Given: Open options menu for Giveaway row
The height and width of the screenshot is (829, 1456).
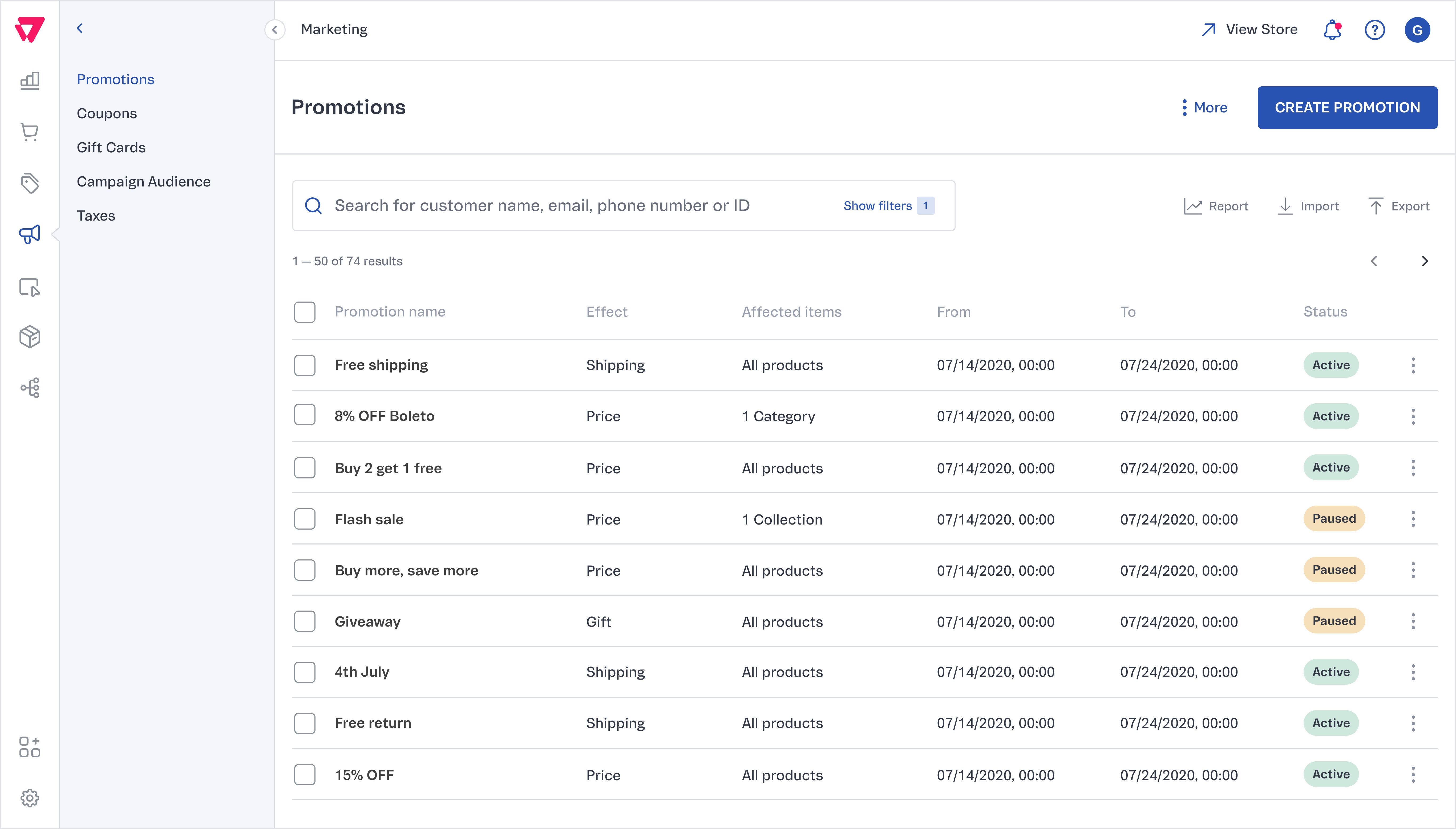Looking at the screenshot, I should click(1413, 621).
